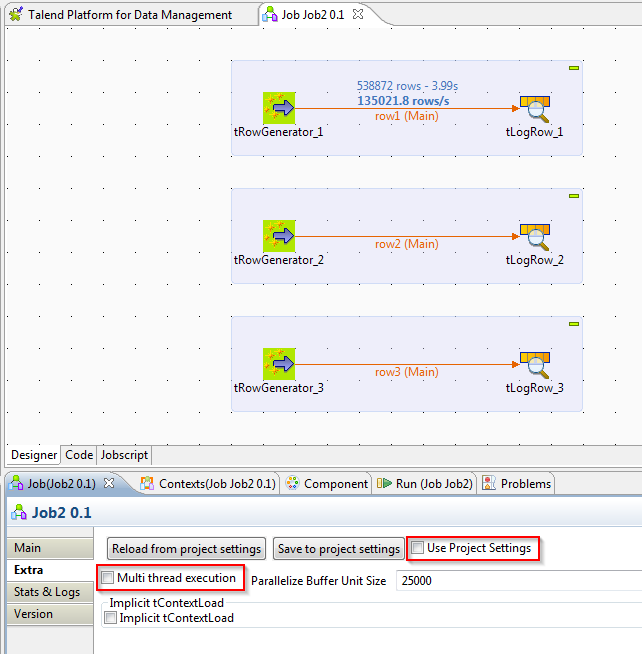Click the tLogRow_3 label
Image resolution: width=642 pixels, height=654 pixels.
[535, 388]
